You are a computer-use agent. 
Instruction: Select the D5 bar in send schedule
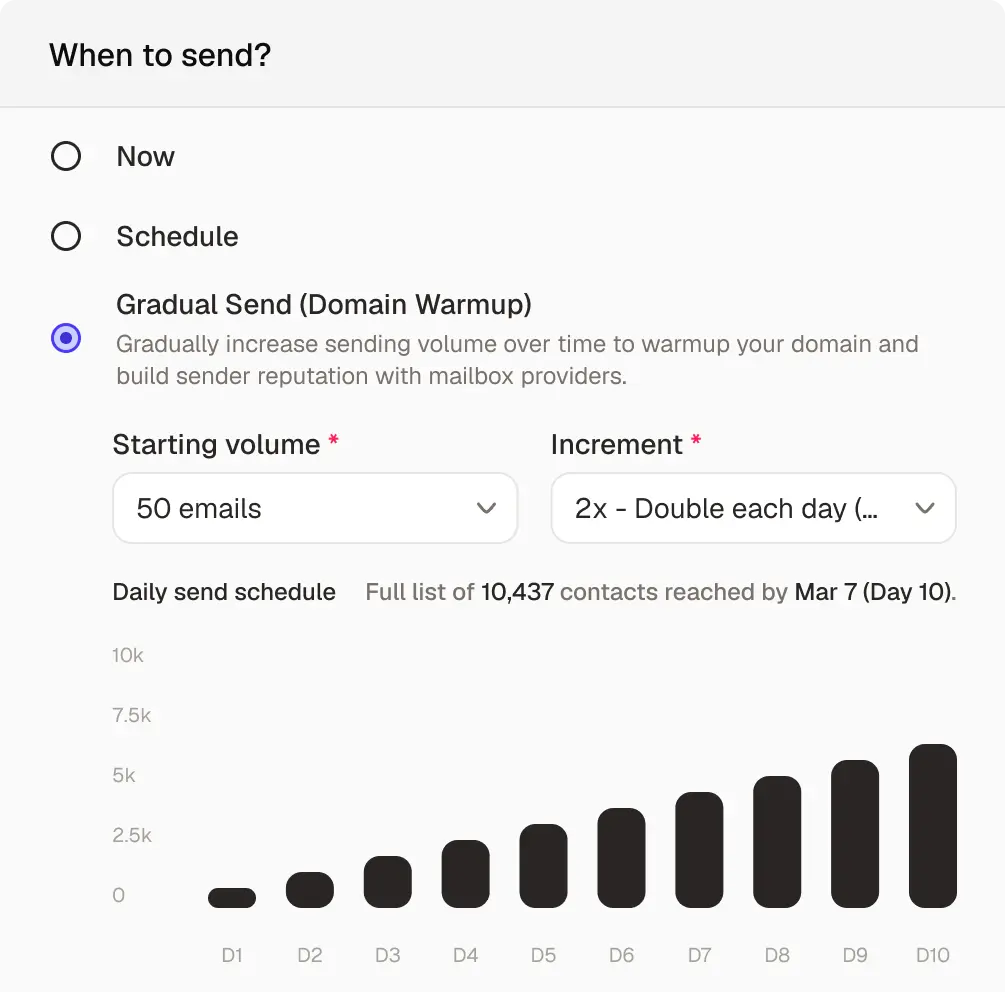pos(543,866)
